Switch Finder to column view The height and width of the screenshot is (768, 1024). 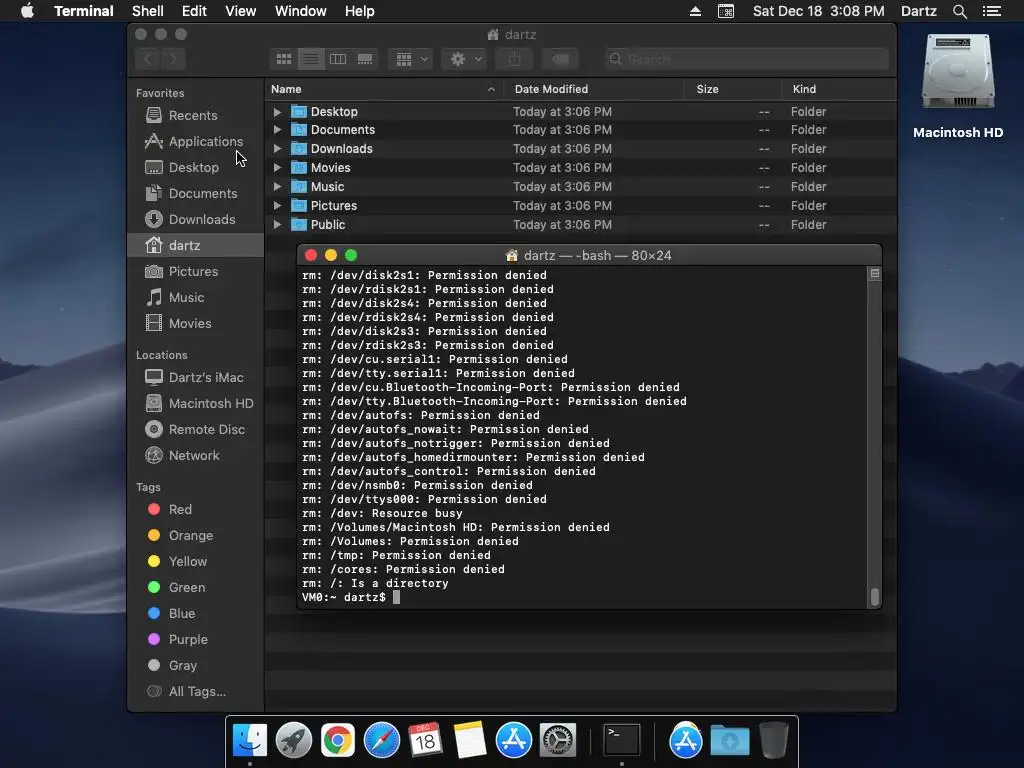pyautogui.click(x=338, y=59)
